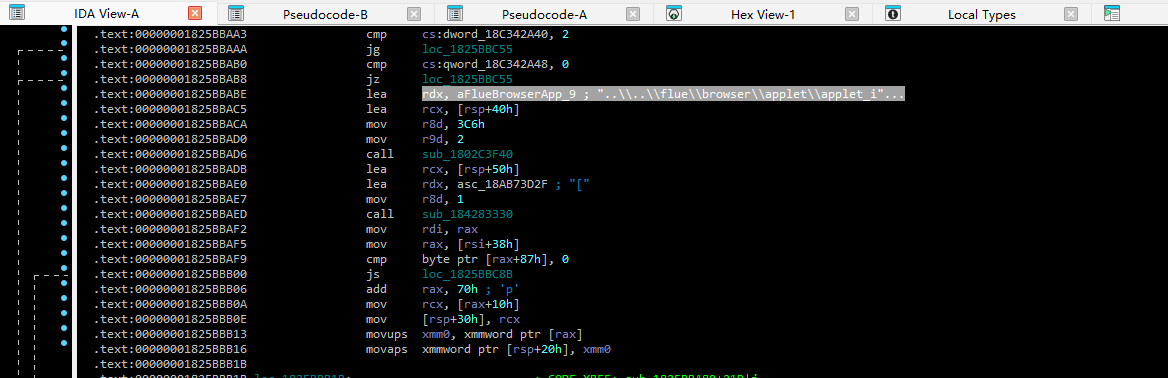Screen dimensions: 1168x378
Task: Click address .text:00000001825BBB1B without instruction
Action: click(170, 364)
